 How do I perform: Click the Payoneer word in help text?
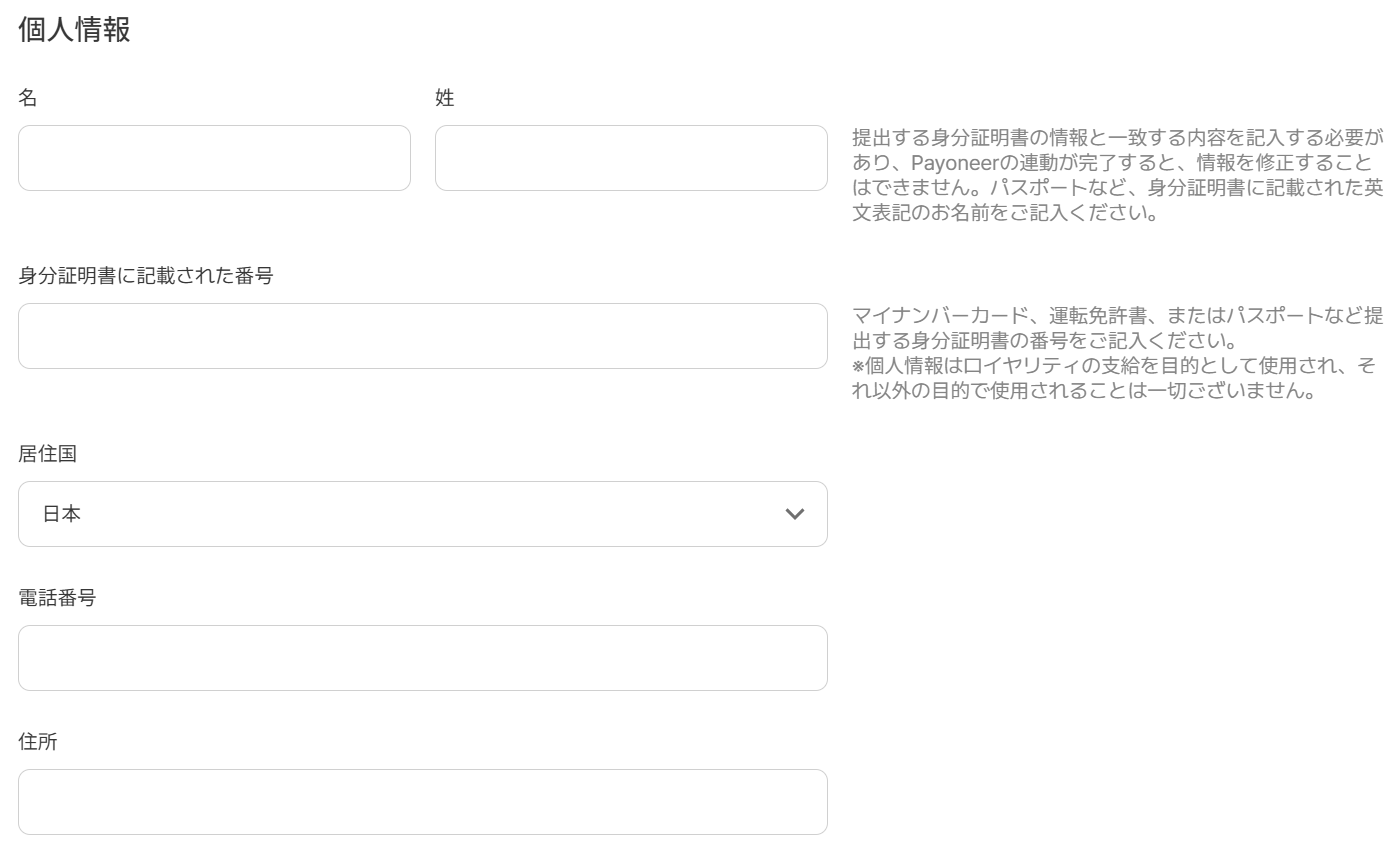tap(950, 163)
